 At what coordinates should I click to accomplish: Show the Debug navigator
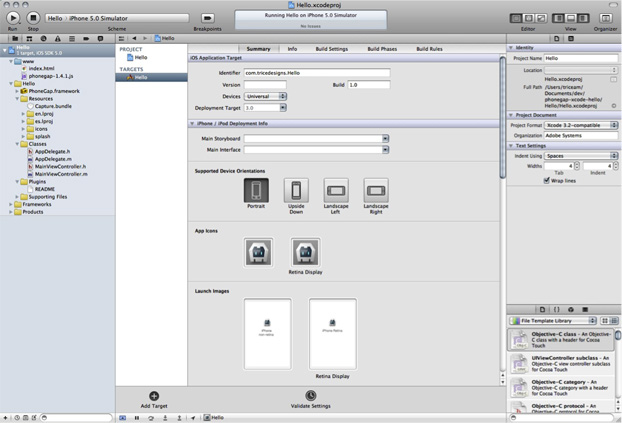[72, 38]
